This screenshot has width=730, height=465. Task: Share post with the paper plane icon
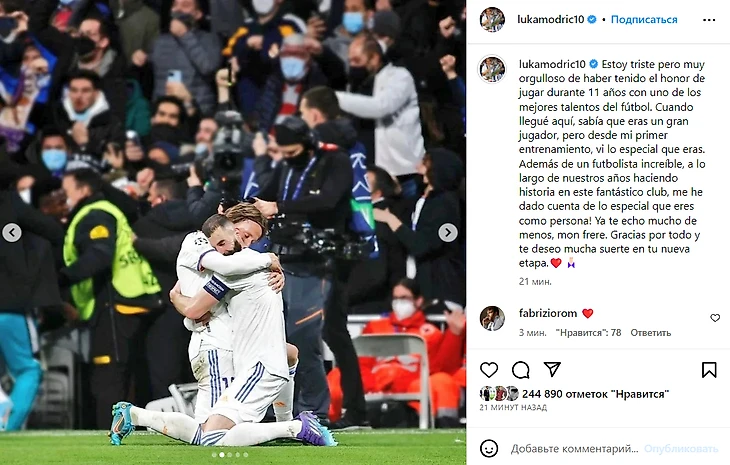click(552, 369)
